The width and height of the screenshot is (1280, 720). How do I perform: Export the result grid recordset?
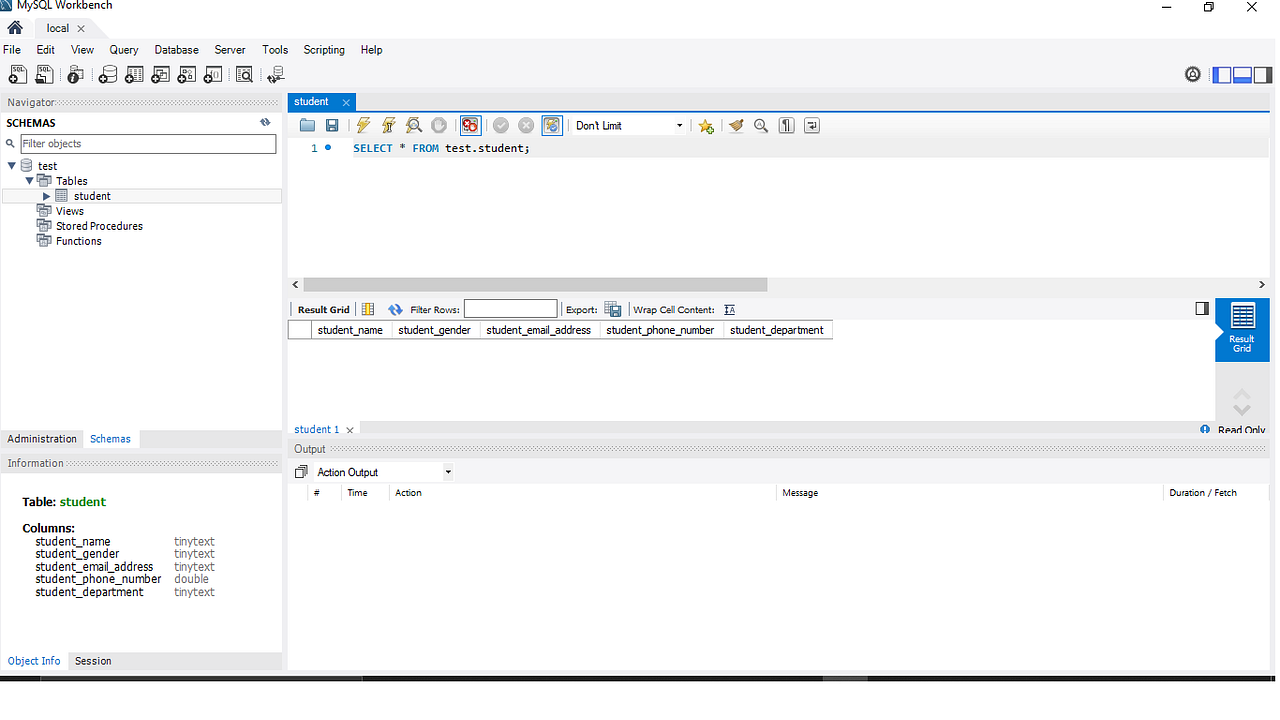[613, 309]
